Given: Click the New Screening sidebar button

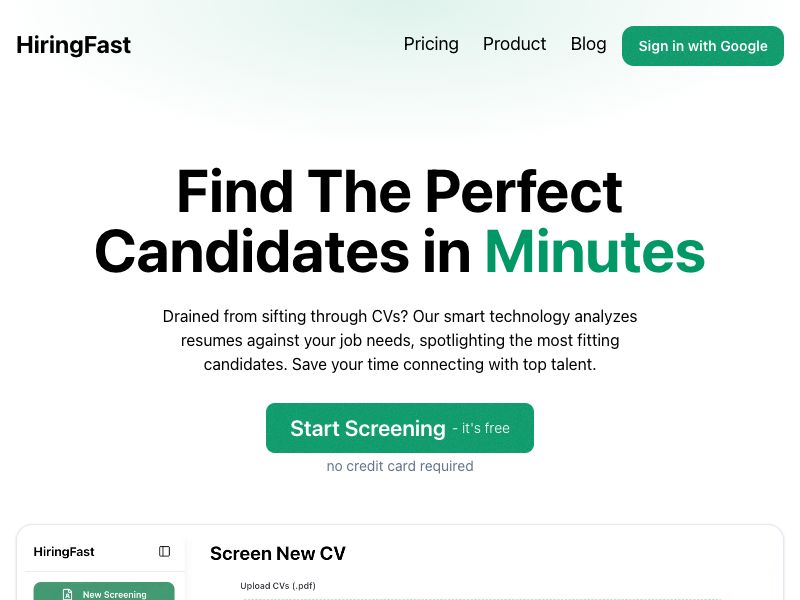Looking at the screenshot, I should coord(104,594).
